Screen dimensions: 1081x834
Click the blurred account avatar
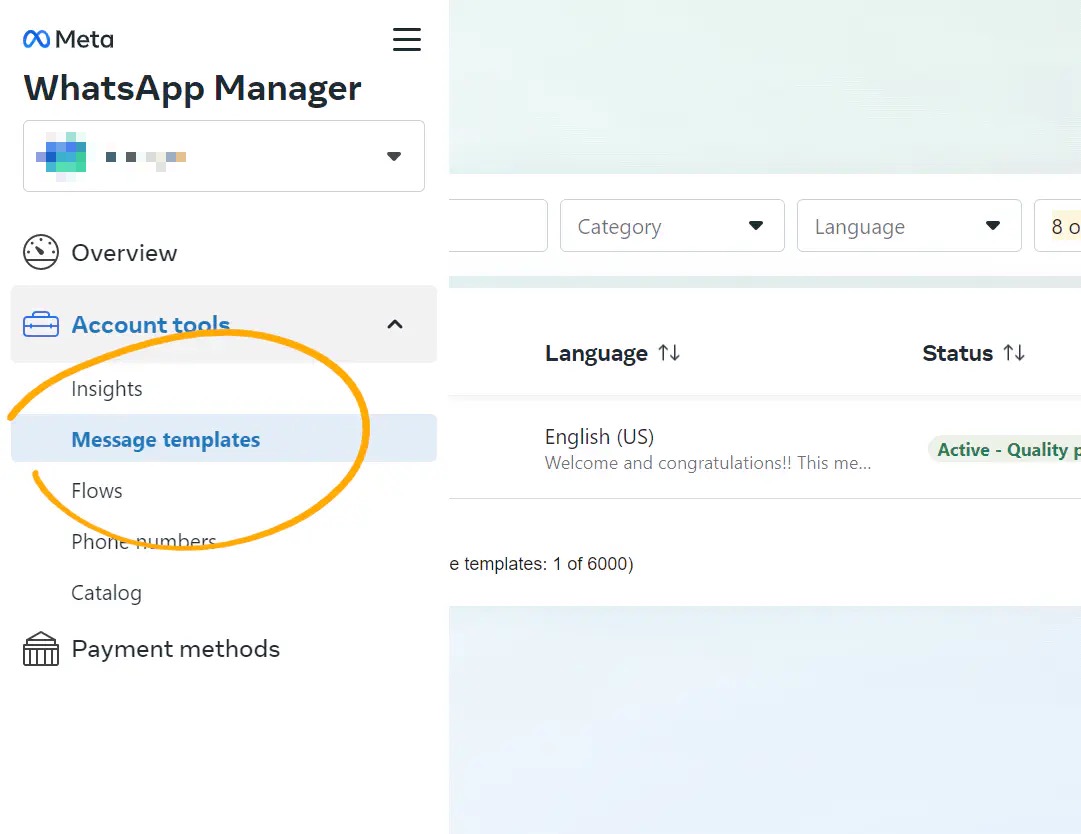[x=61, y=156]
